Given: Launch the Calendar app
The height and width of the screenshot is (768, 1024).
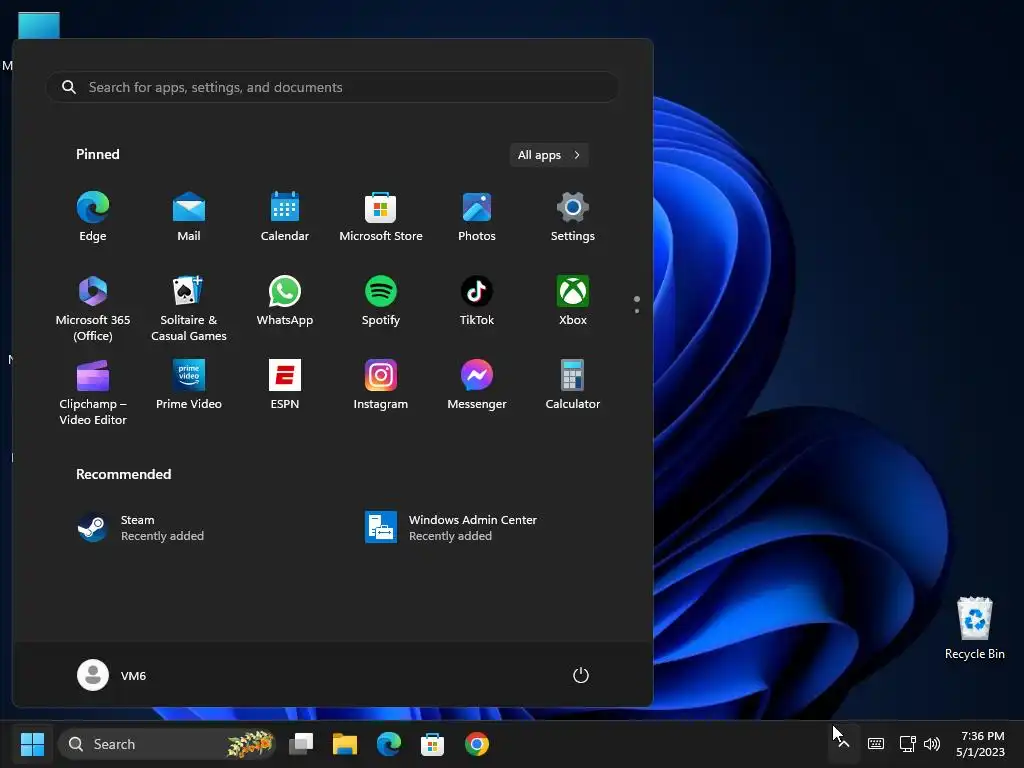Looking at the screenshot, I should point(285,217).
